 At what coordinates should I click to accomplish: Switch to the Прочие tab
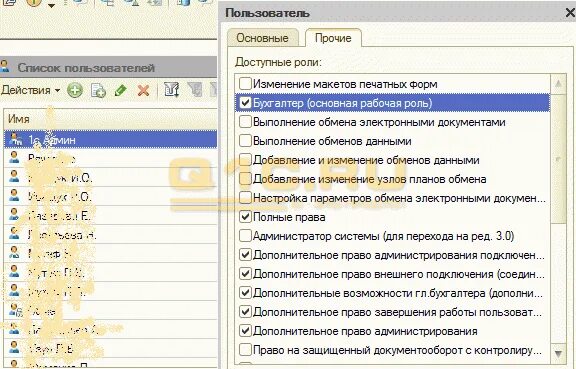tap(333, 38)
